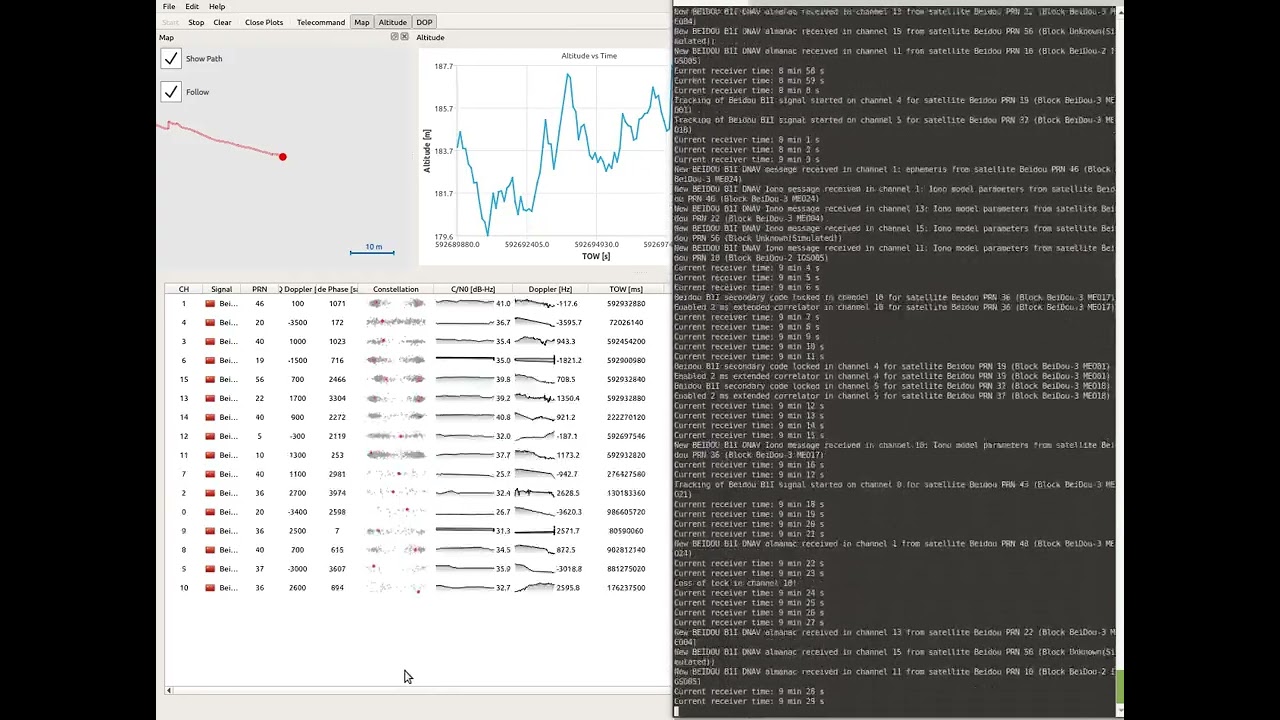This screenshot has height=720, width=1280.
Task: Toggle the DOP toolbar button
Action: click(x=425, y=22)
